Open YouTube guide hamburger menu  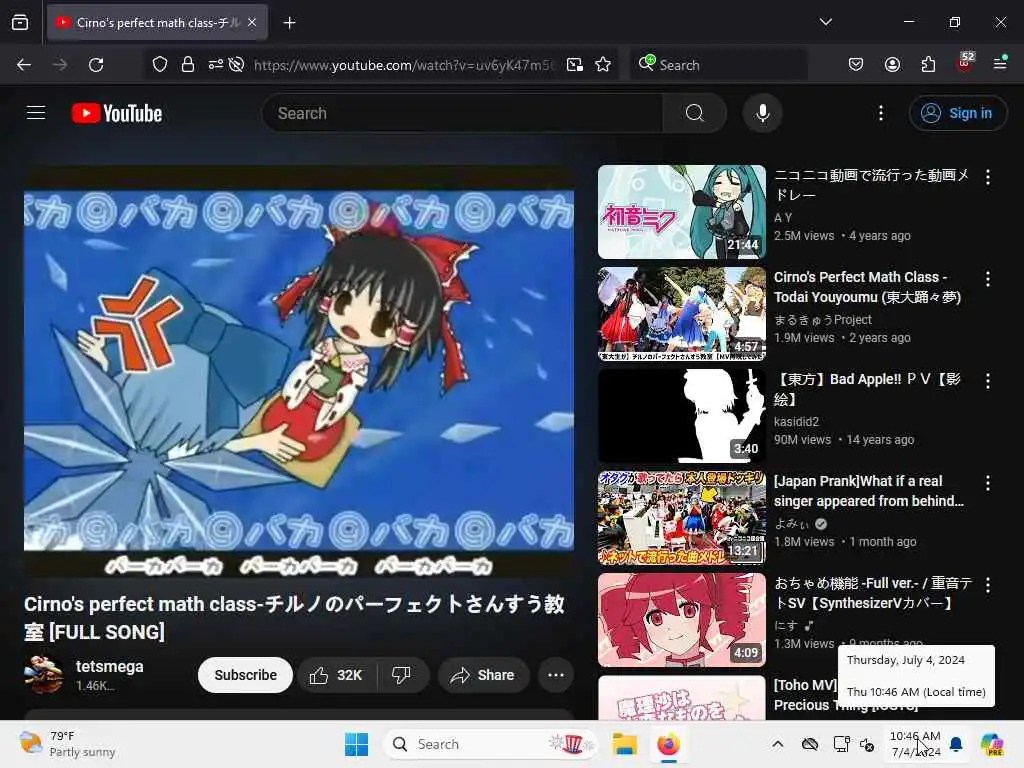36,113
